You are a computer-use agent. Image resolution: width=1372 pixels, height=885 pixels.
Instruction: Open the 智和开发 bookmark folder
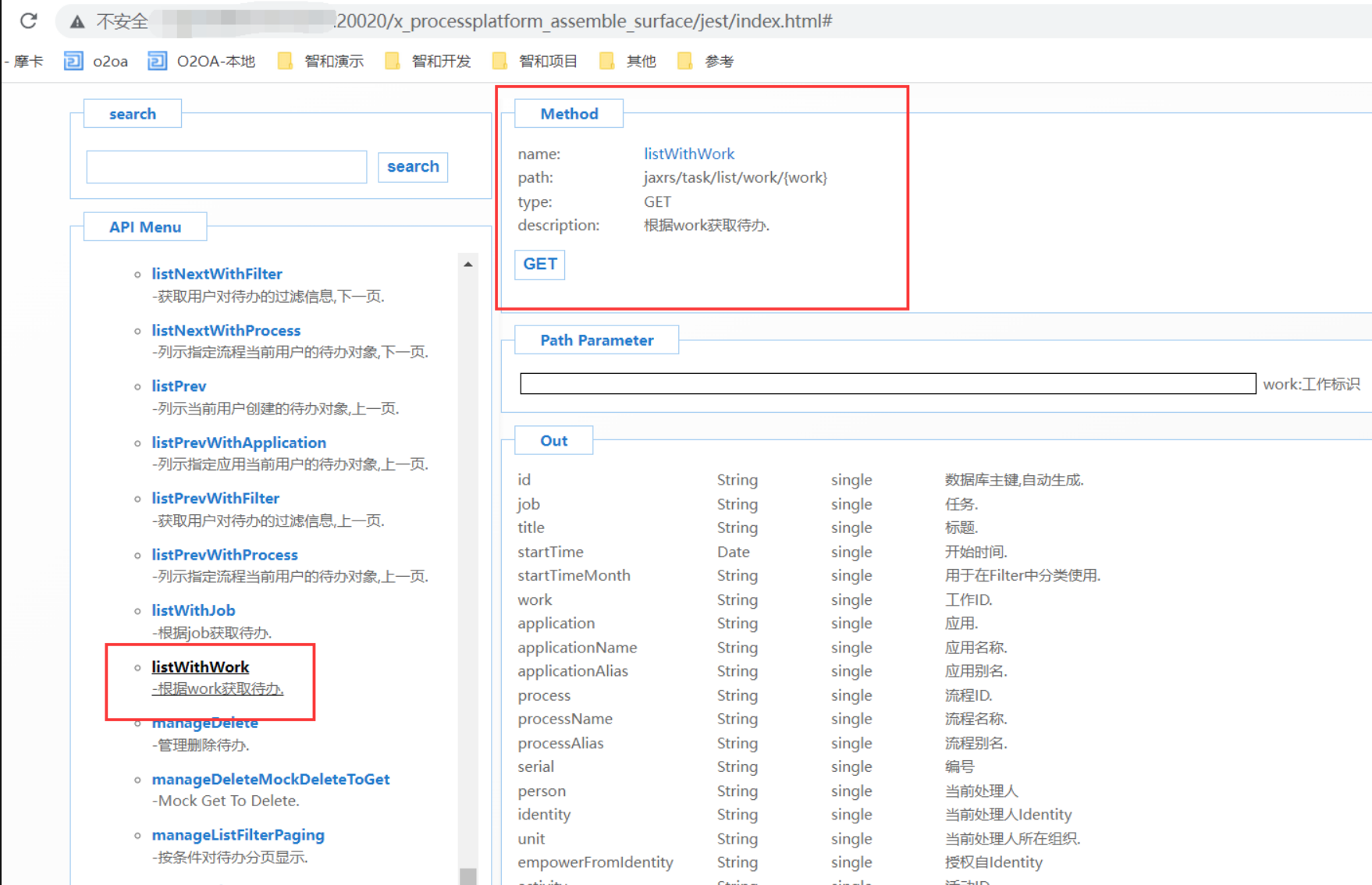tap(428, 61)
